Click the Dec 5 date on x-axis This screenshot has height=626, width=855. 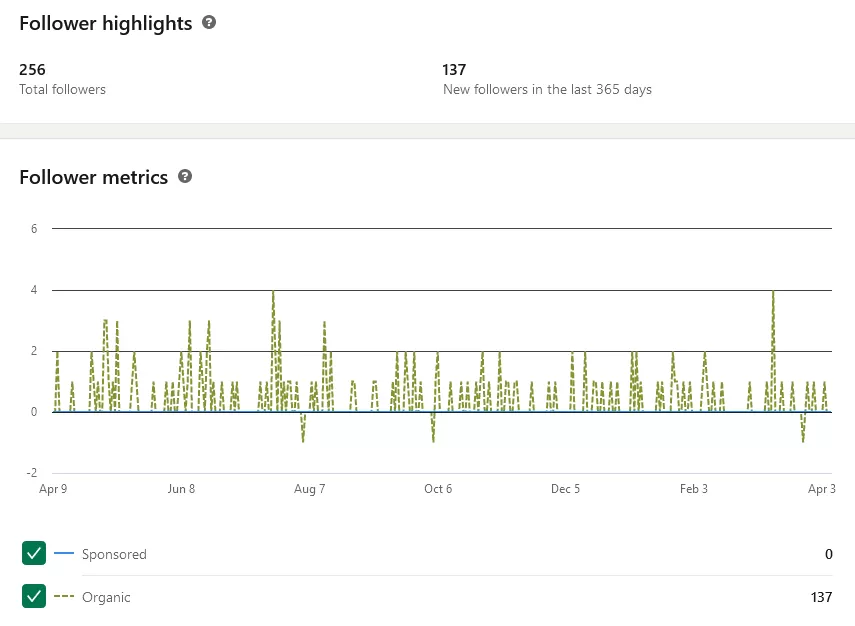pyautogui.click(x=566, y=489)
